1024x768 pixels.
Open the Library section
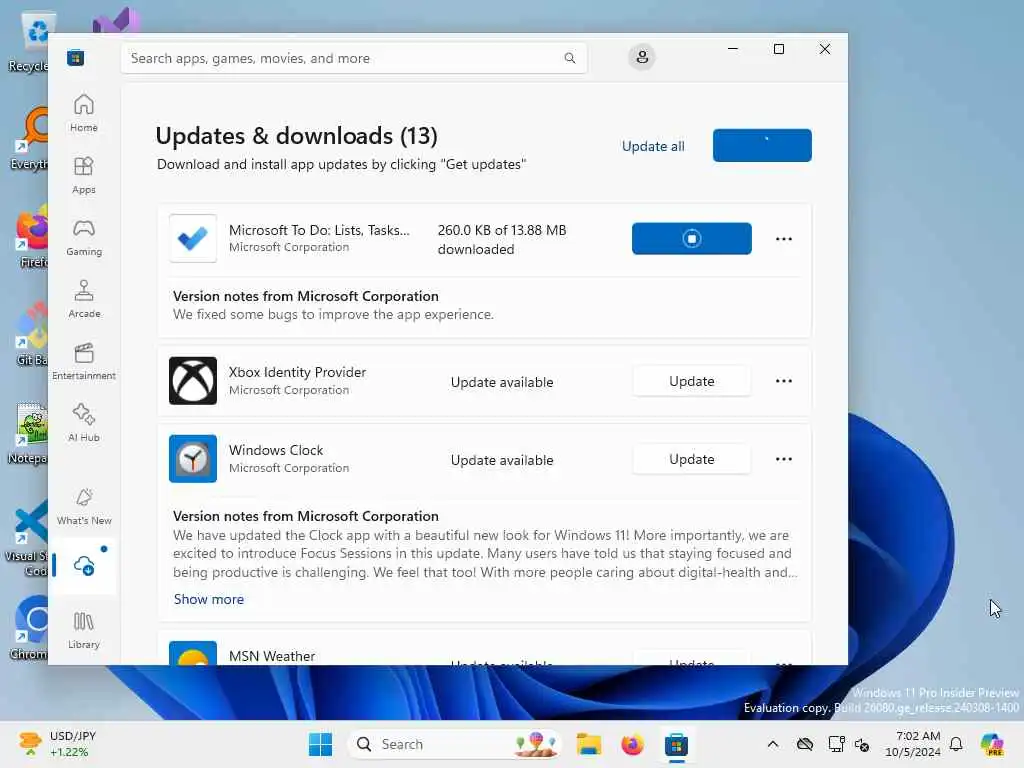(84, 630)
